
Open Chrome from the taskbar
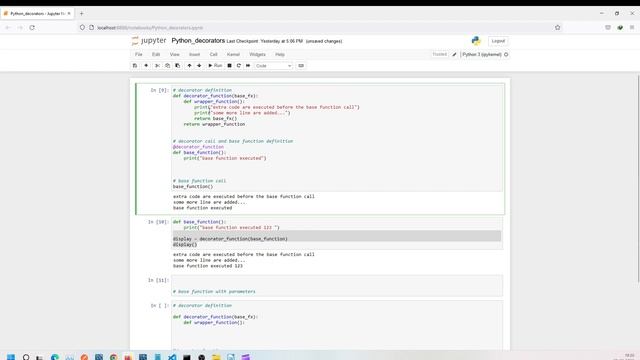pos(113,357)
